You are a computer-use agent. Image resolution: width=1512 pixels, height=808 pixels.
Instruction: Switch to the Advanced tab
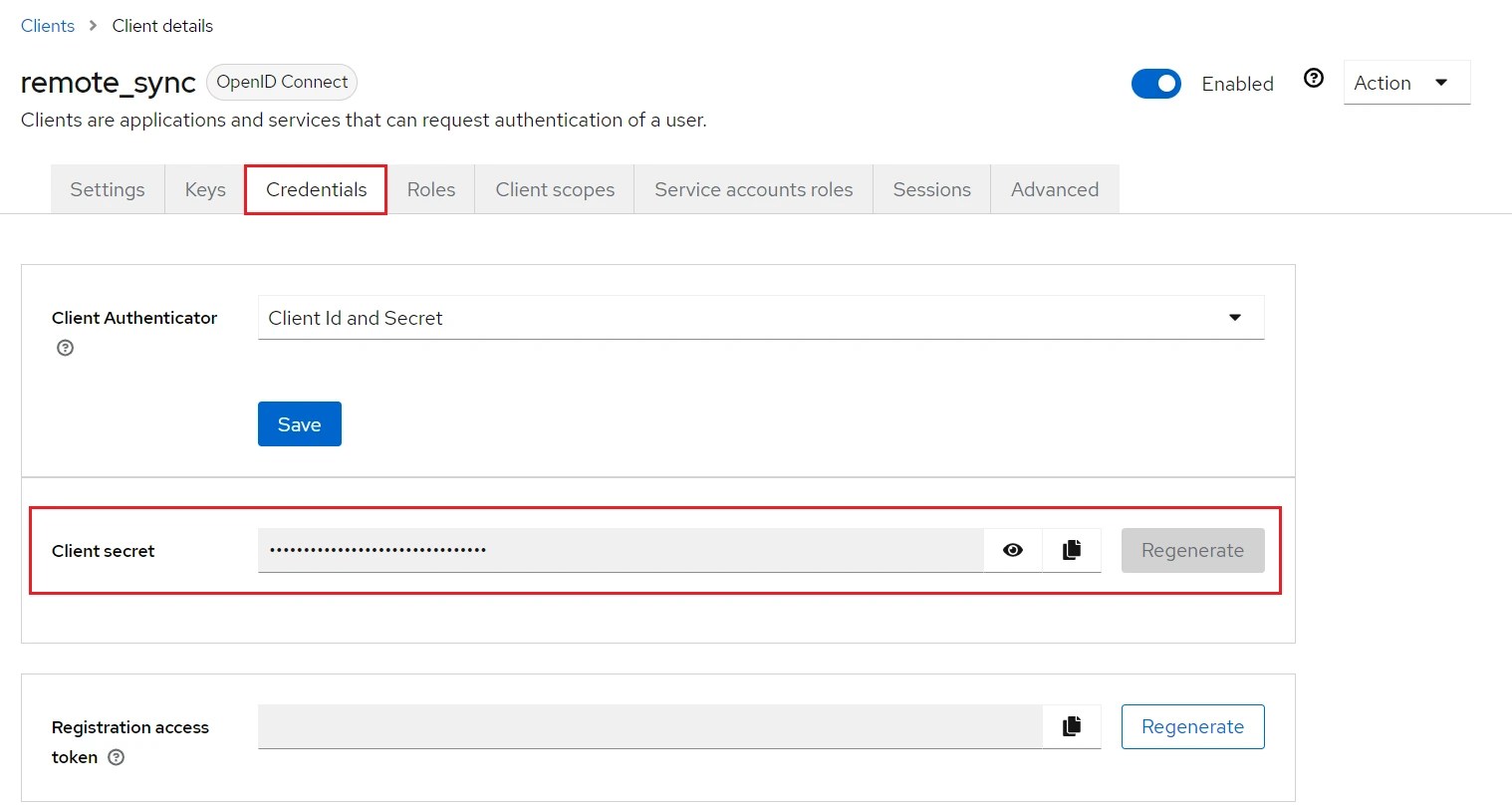point(1054,189)
